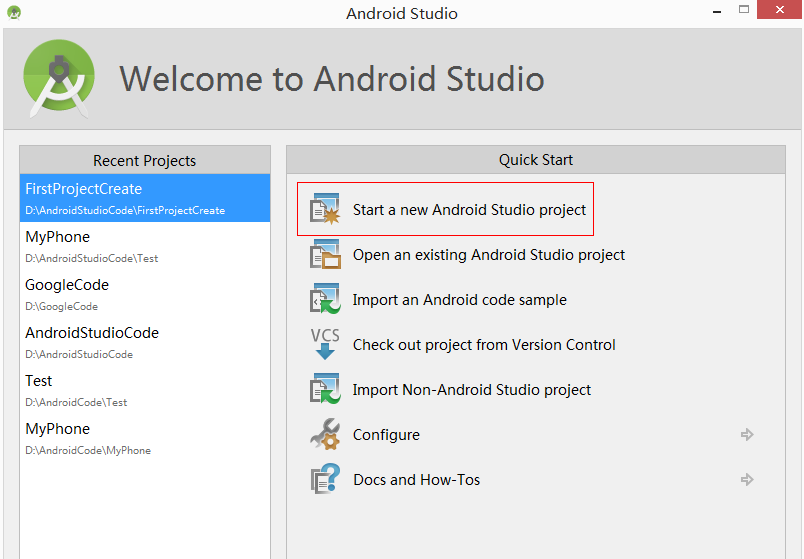Minimize the Android Studio window
The width and height of the screenshot is (804, 559).
click(x=717, y=11)
